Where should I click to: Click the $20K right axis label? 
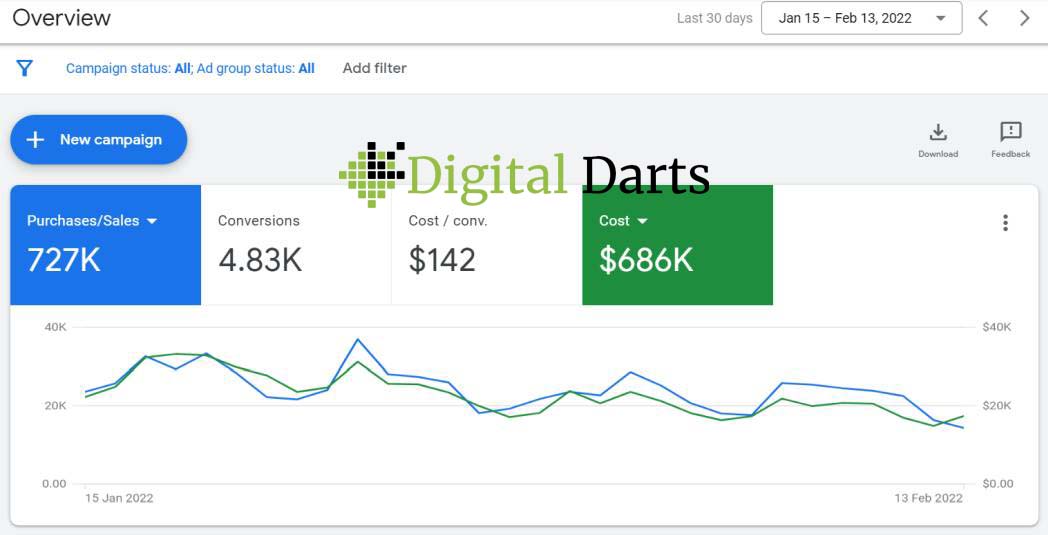point(997,405)
